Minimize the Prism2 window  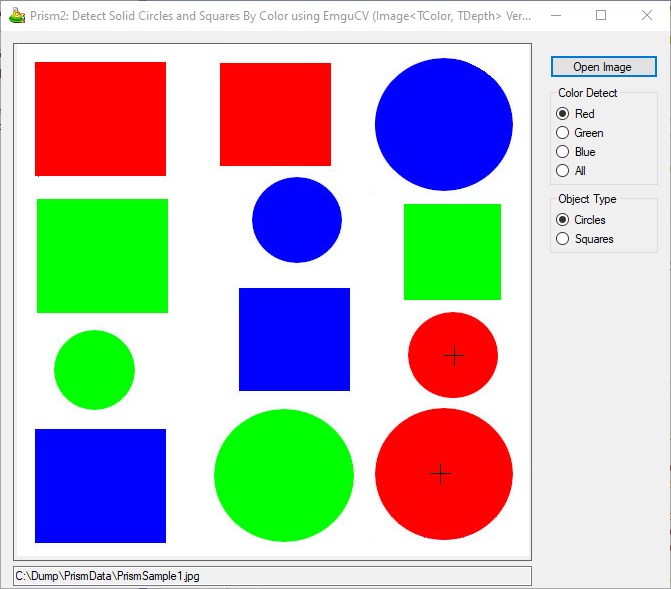[x=556, y=16]
